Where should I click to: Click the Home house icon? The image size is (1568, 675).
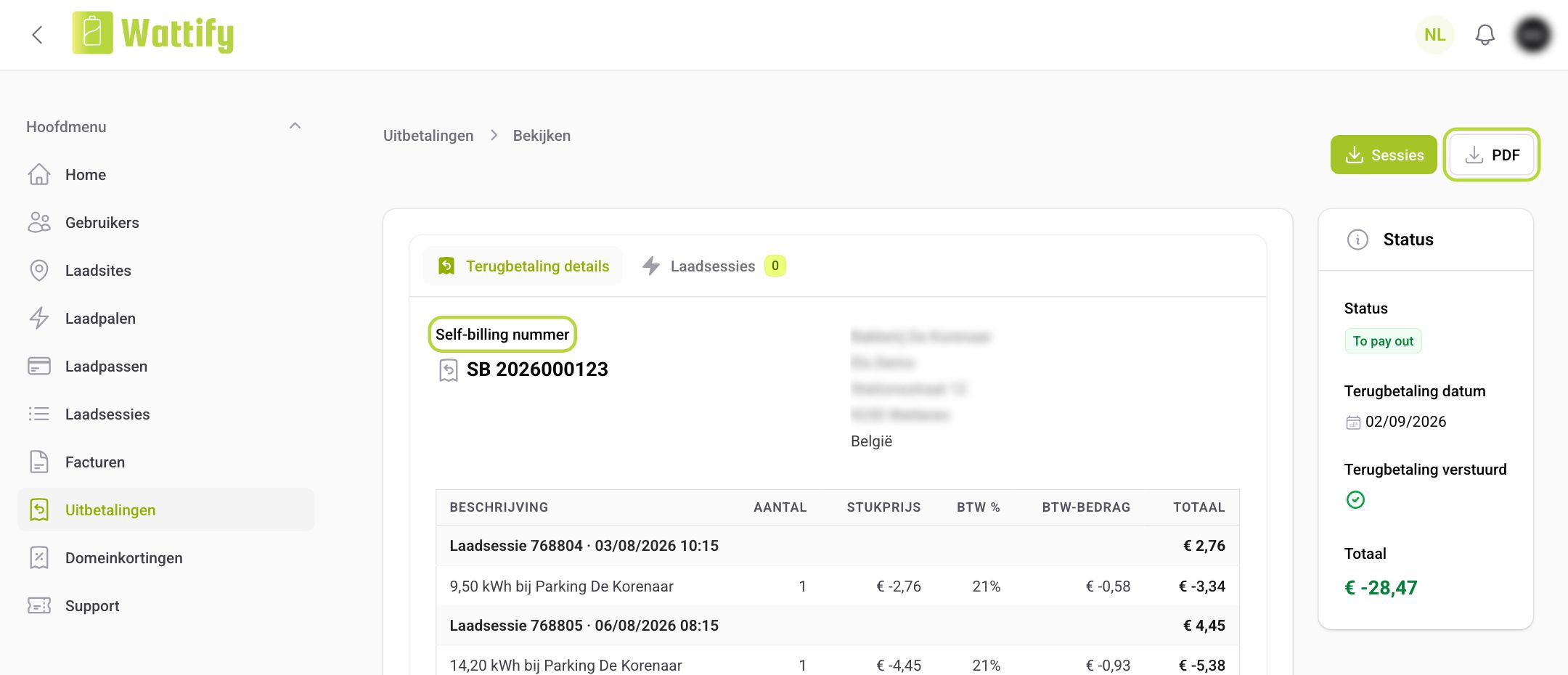point(39,175)
